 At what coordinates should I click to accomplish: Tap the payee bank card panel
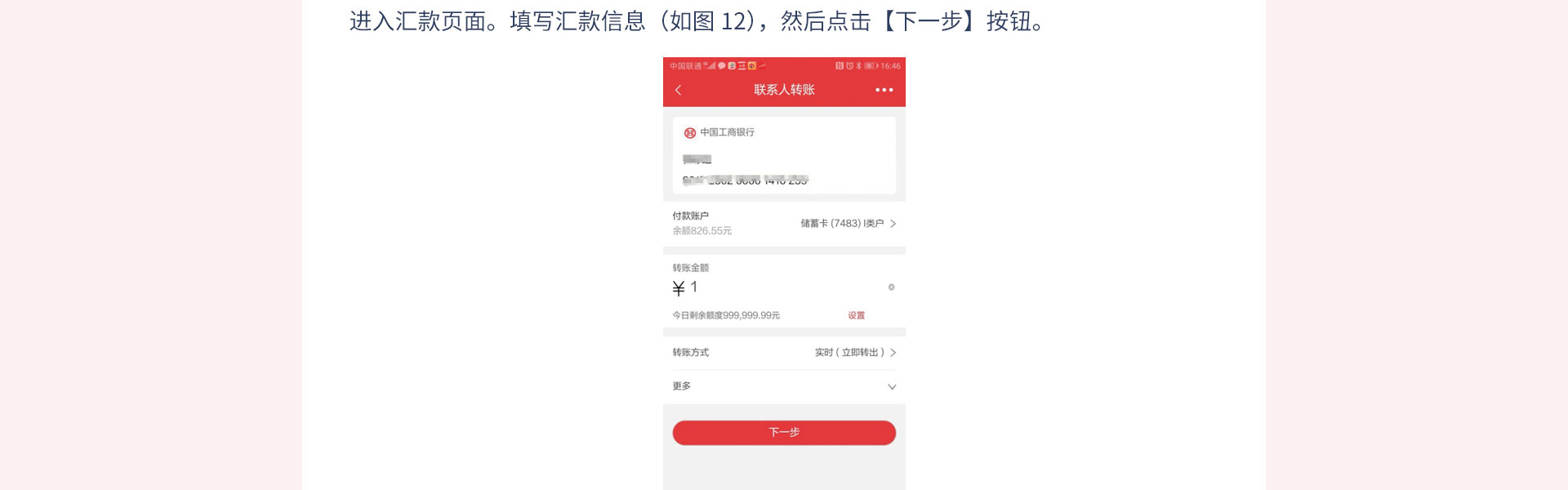[x=784, y=155]
